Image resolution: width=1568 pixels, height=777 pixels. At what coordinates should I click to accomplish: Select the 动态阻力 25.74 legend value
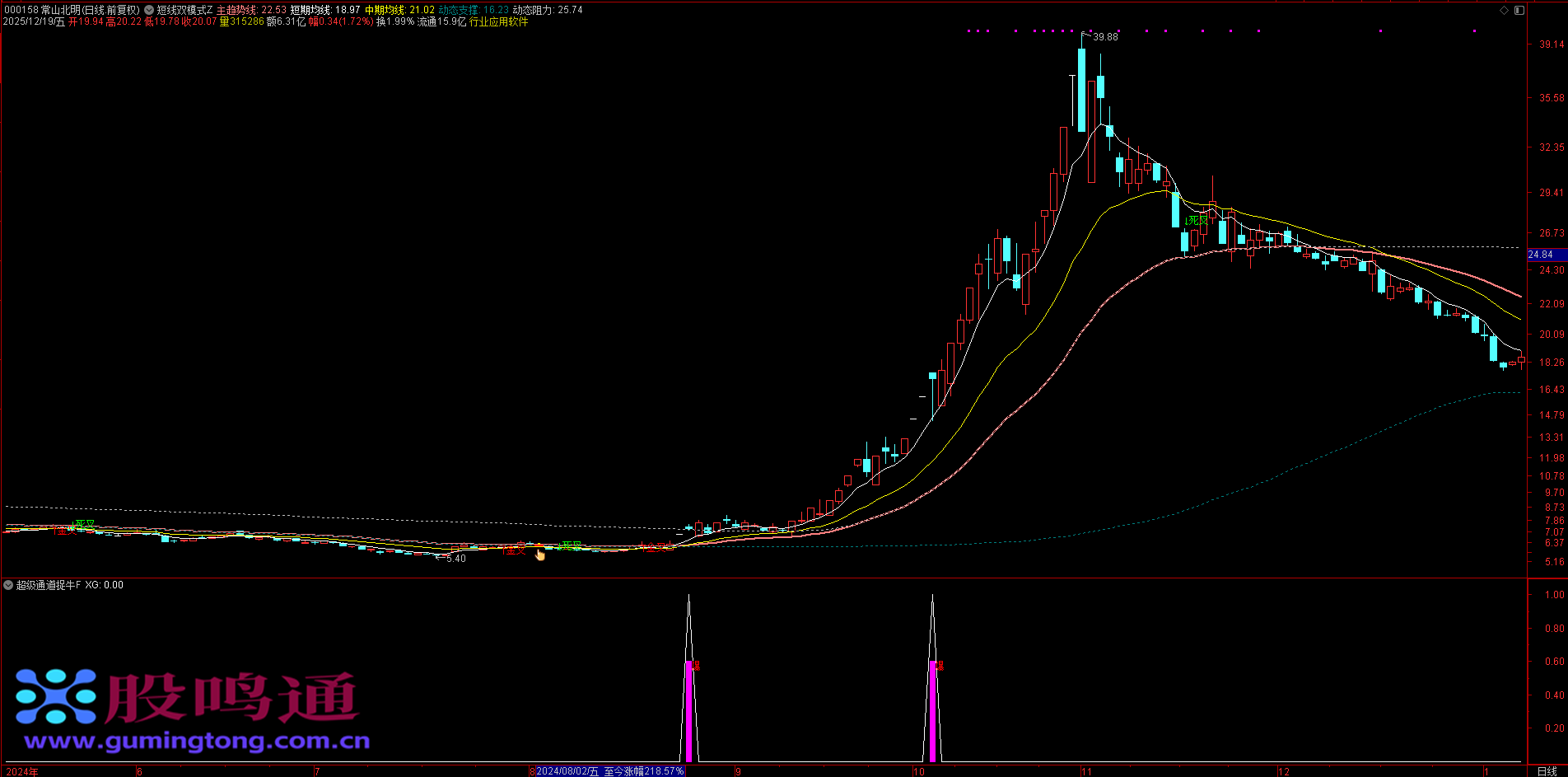coord(548,10)
